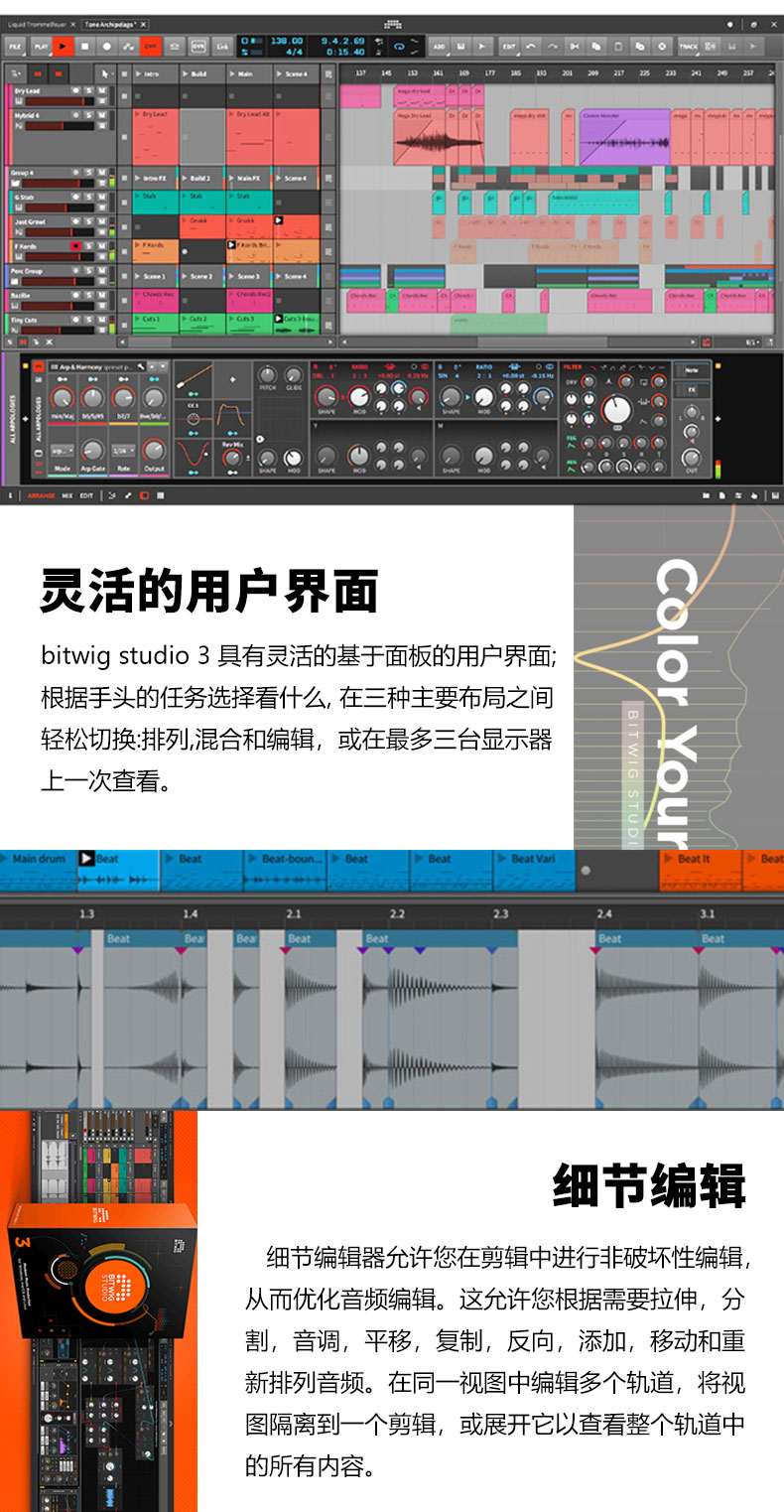Viewport: 784px width, 1512px height.
Task: Click the GLIDE knob
Action: [294, 375]
